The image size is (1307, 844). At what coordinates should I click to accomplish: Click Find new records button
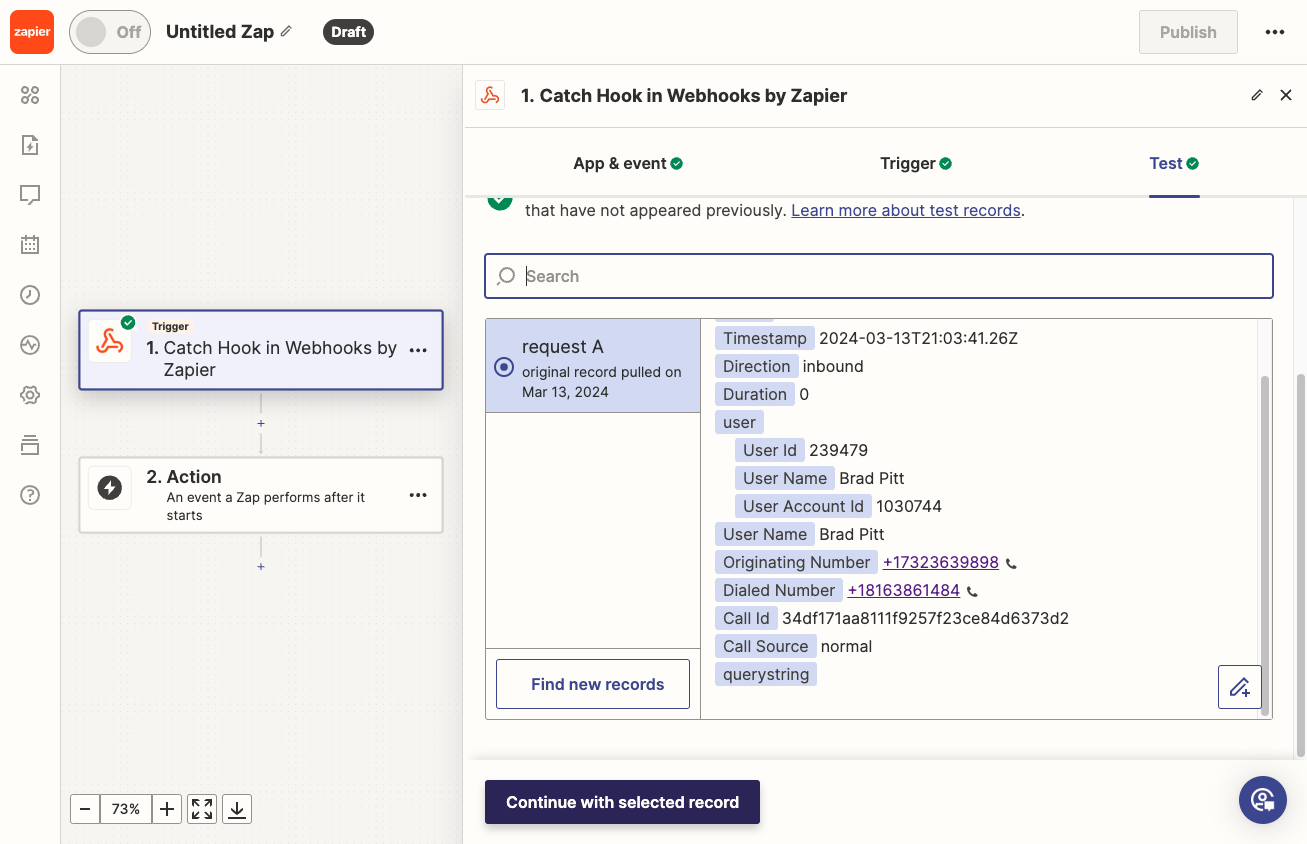[593, 684]
